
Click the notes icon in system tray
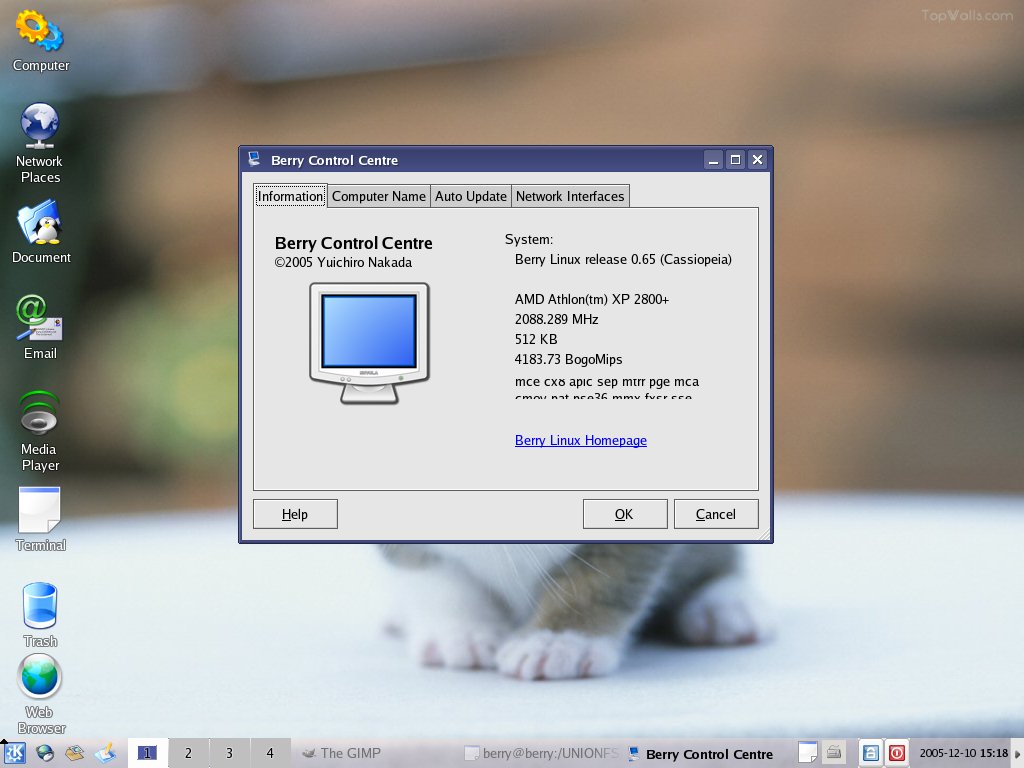[x=808, y=753]
